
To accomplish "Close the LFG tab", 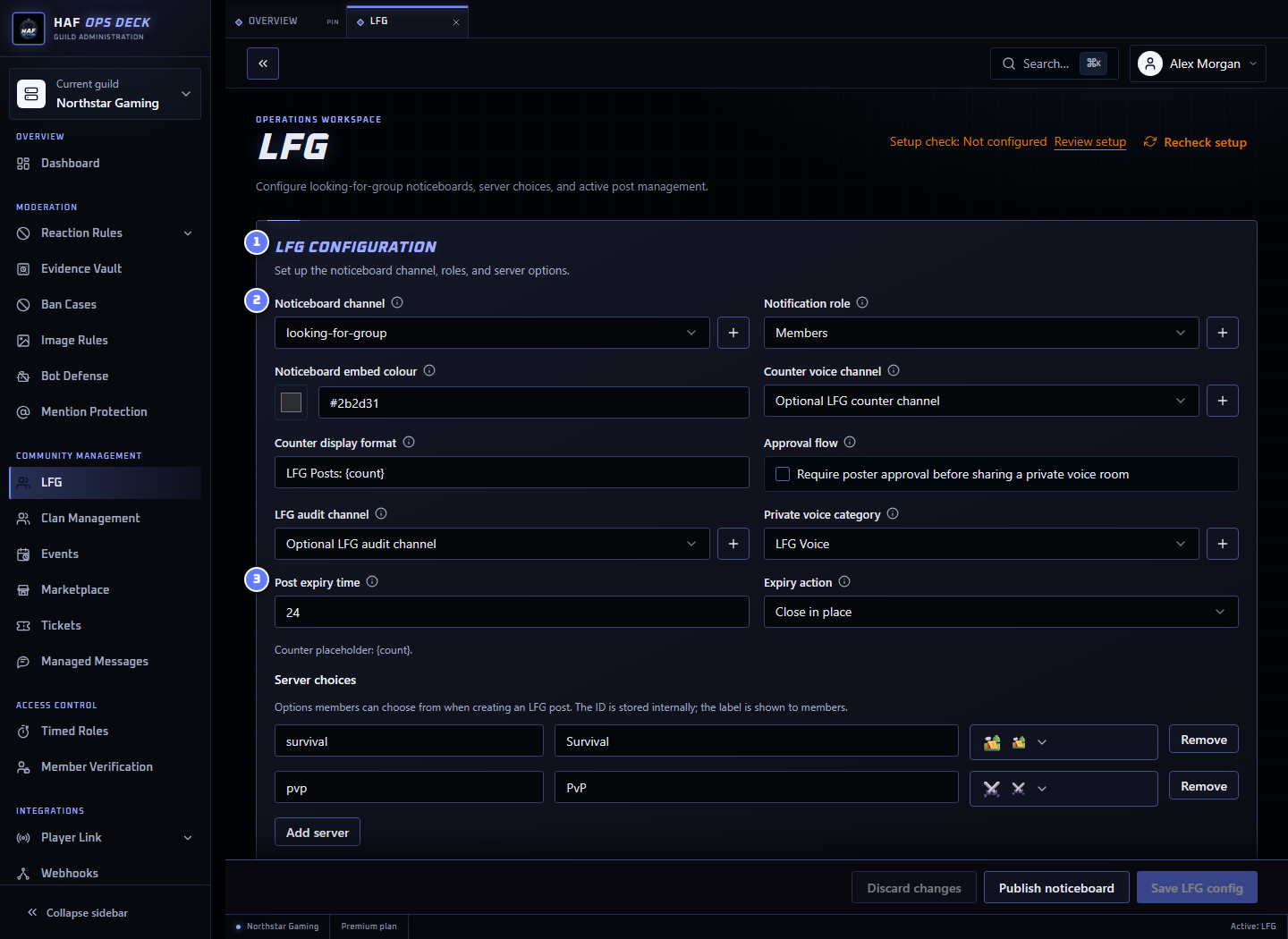I will point(456,21).
